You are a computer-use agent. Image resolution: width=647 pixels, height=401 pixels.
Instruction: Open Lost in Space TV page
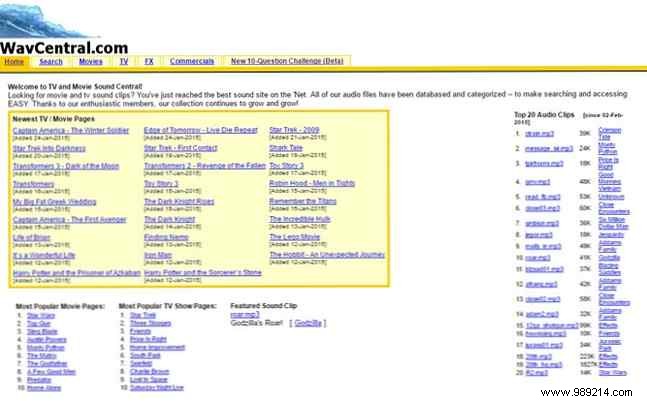(149, 380)
